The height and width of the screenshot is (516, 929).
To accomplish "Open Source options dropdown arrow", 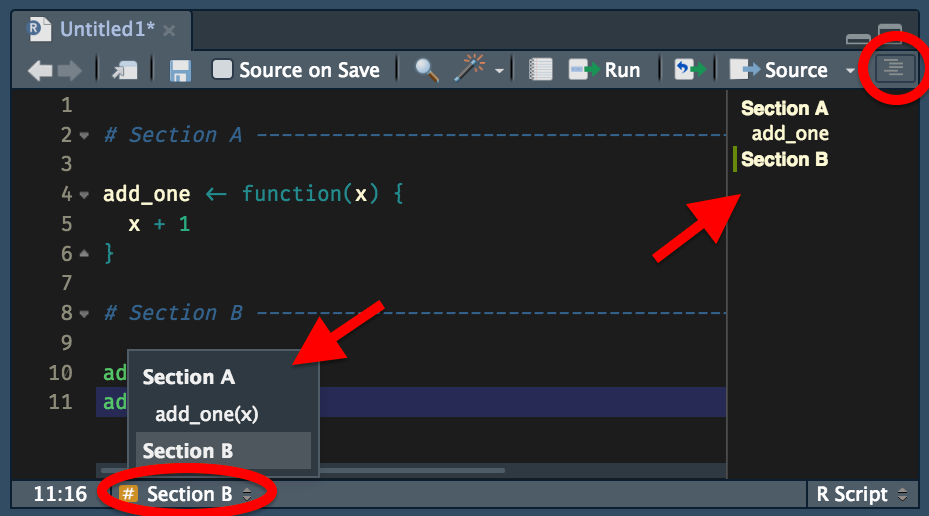I will [850, 70].
